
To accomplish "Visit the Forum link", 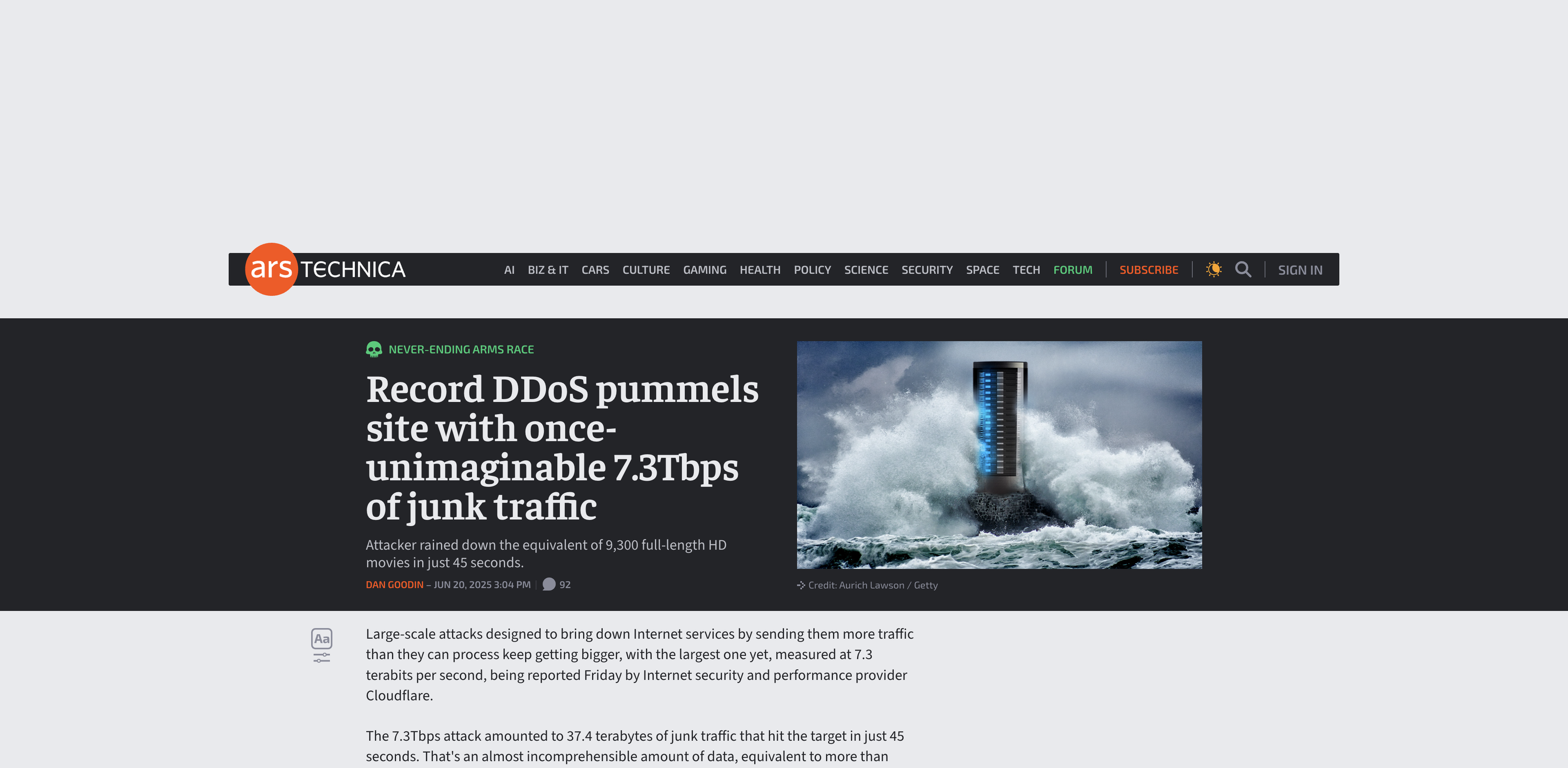I will (1073, 270).
